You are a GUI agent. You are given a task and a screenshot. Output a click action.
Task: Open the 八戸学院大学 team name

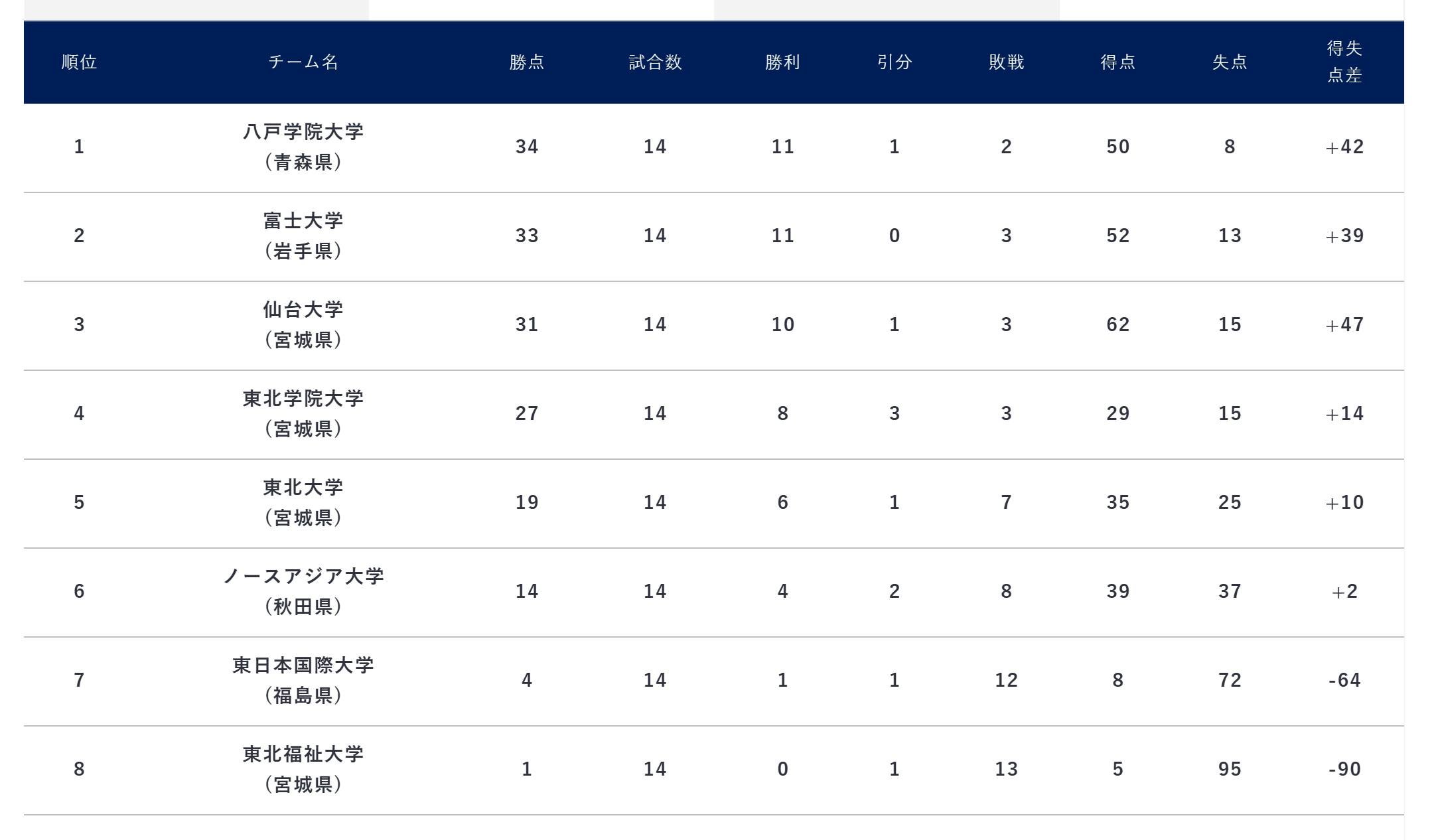(x=303, y=132)
